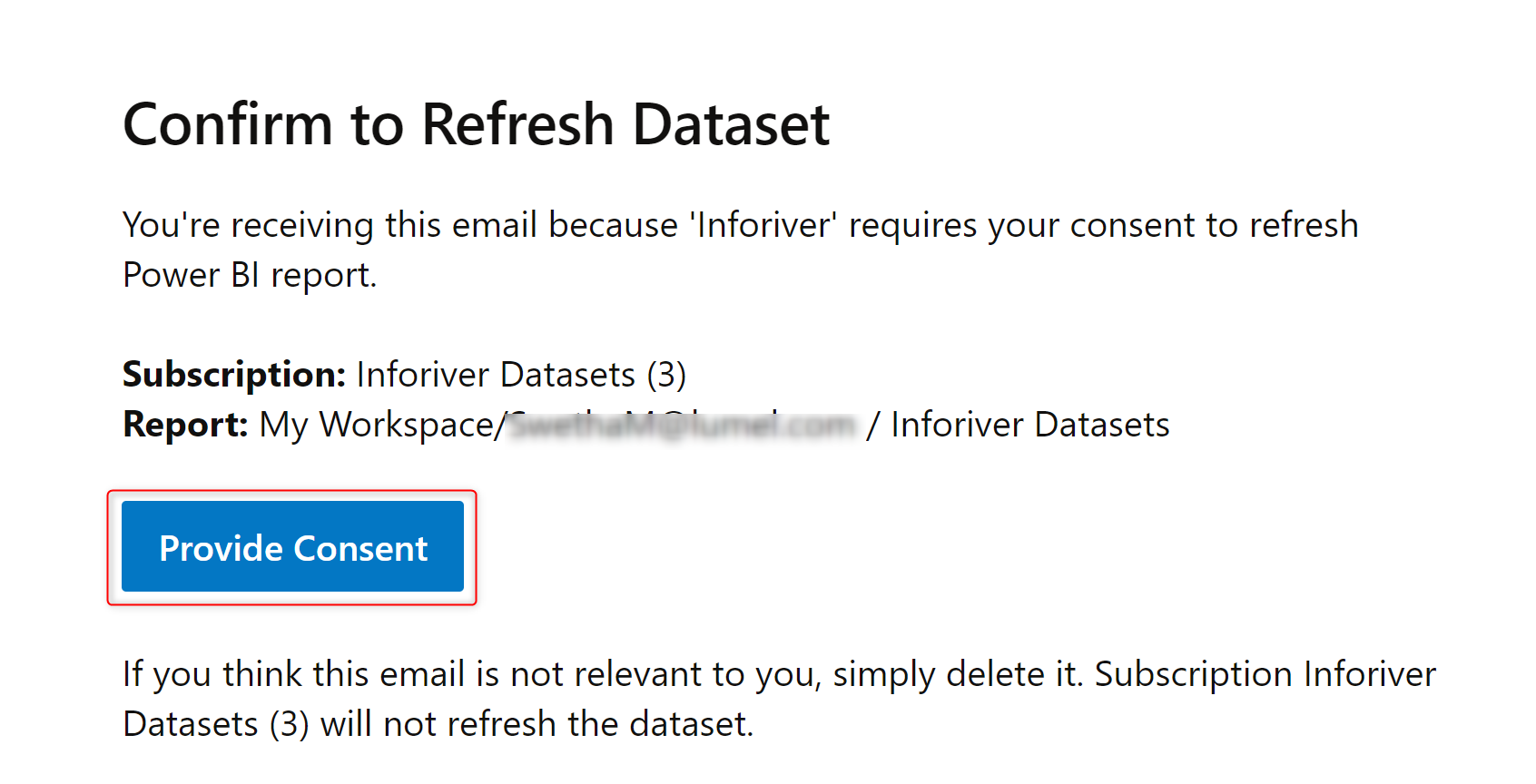Screen dimensions: 1536x784
Task: Click the bold 'Subscription:' label
Action: pyautogui.click(x=233, y=375)
